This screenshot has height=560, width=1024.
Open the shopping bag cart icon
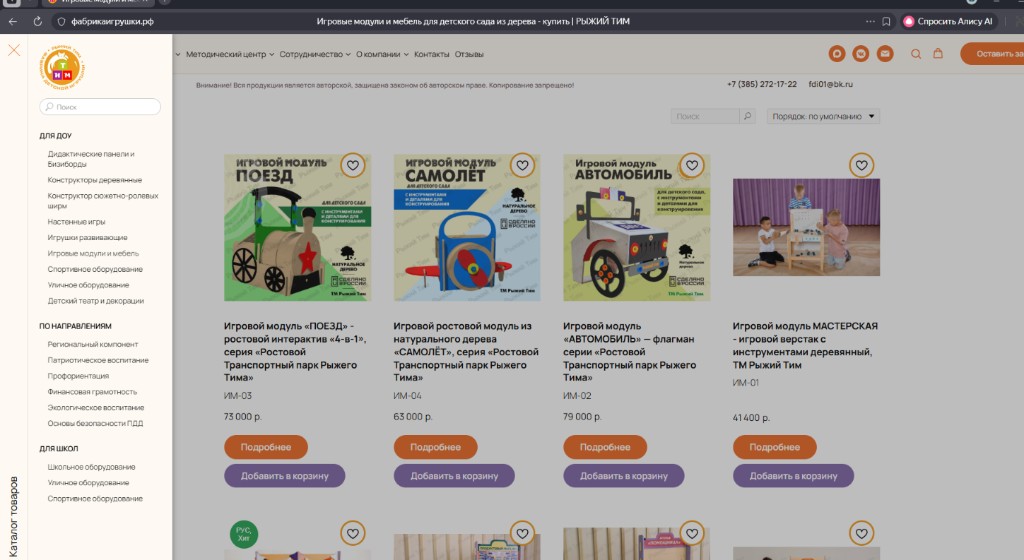(x=938, y=54)
